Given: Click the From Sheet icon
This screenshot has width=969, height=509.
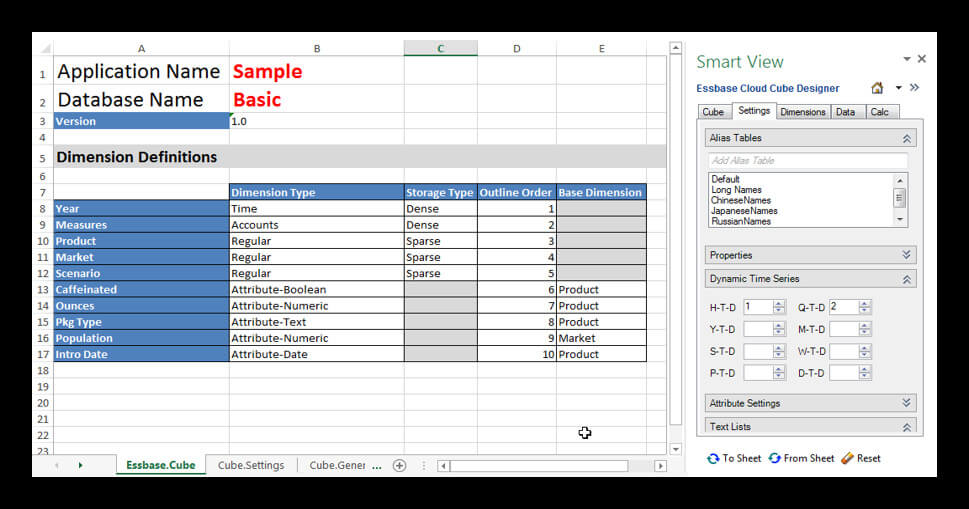Looking at the screenshot, I should point(775,458).
